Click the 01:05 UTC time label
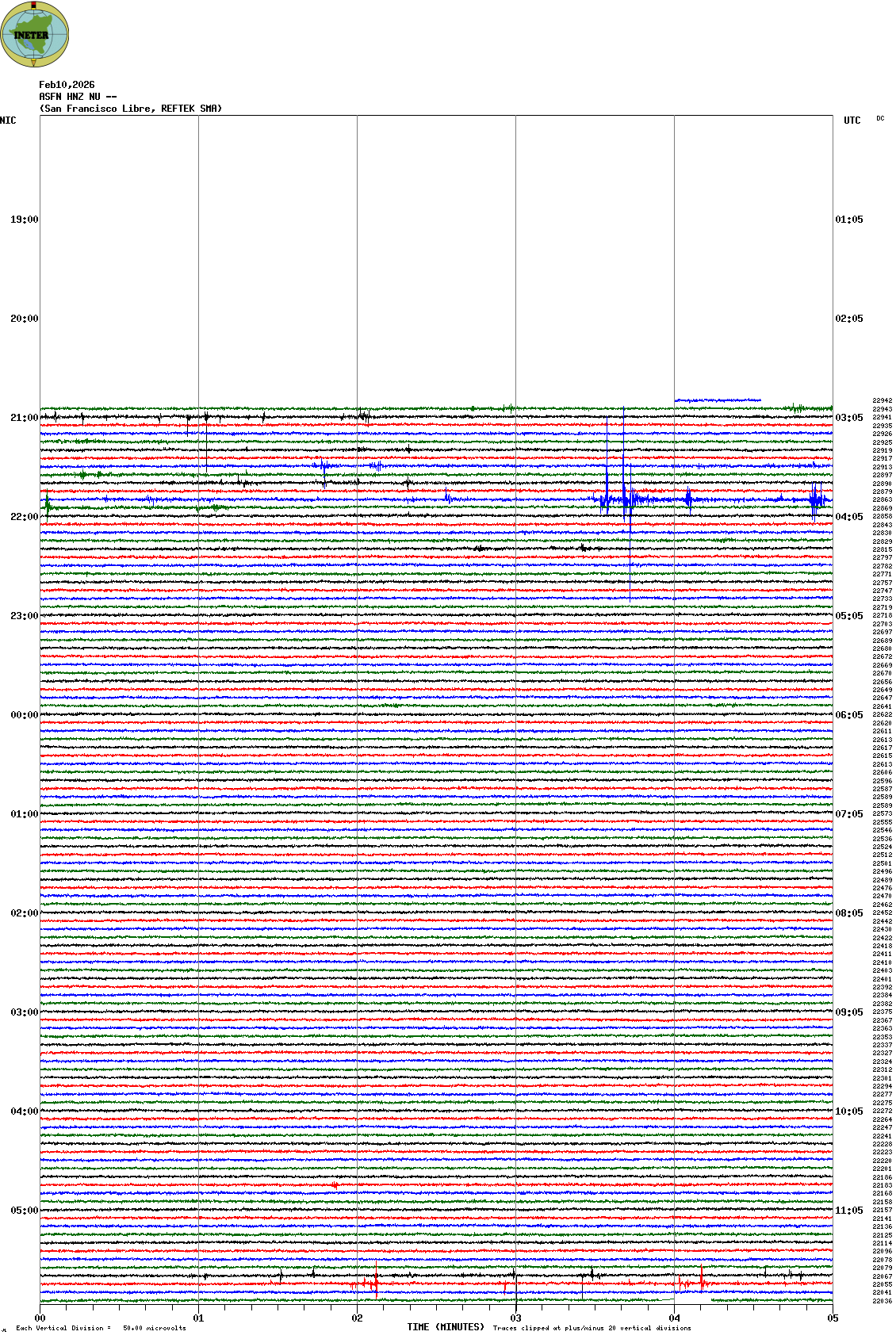 (849, 220)
